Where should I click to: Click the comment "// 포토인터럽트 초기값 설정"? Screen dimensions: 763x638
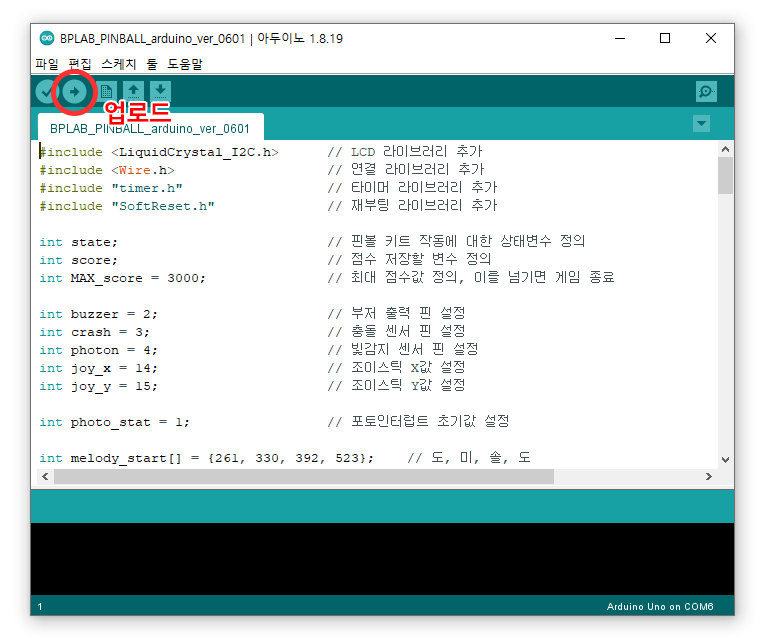[418, 422]
